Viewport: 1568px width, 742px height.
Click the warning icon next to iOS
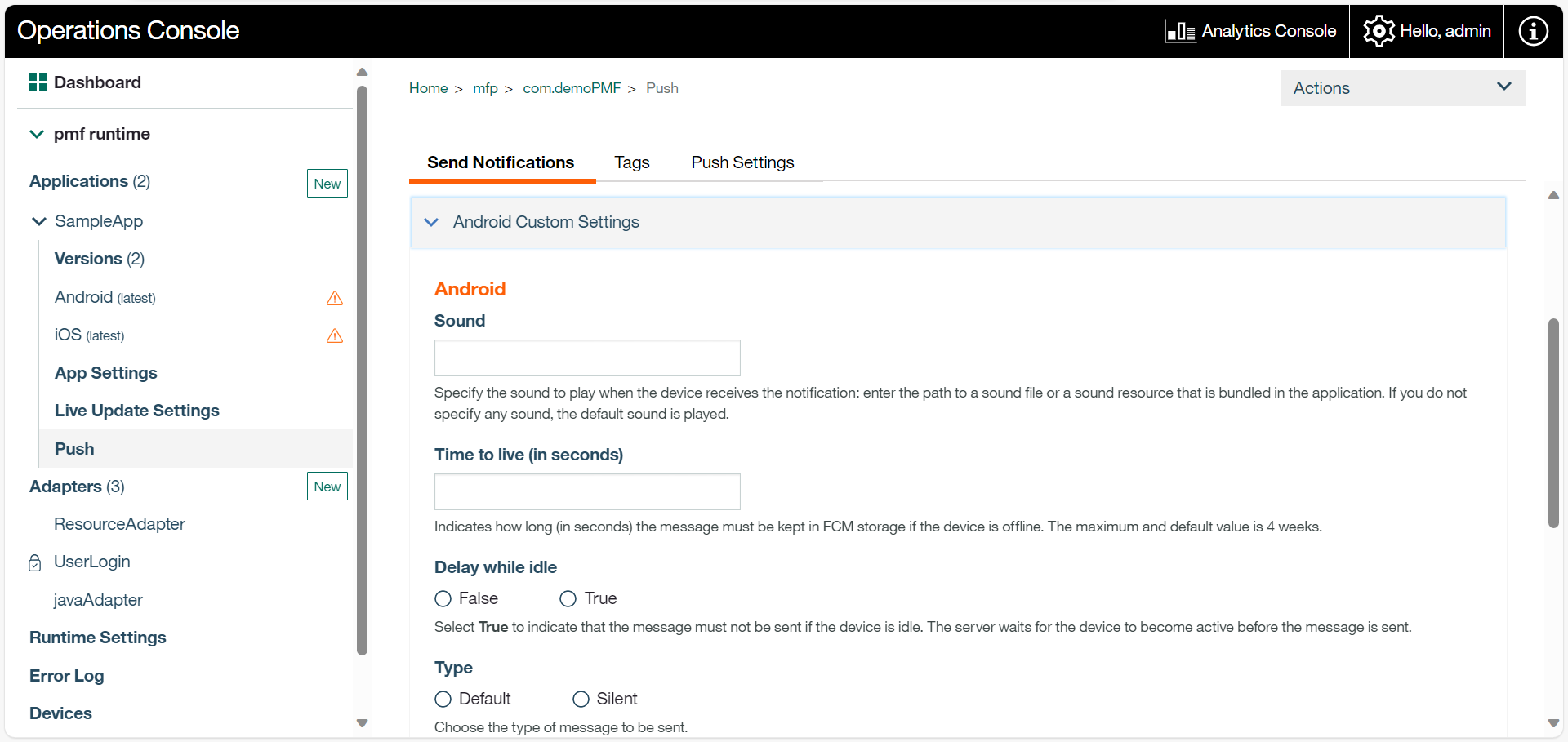click(335, 335)
